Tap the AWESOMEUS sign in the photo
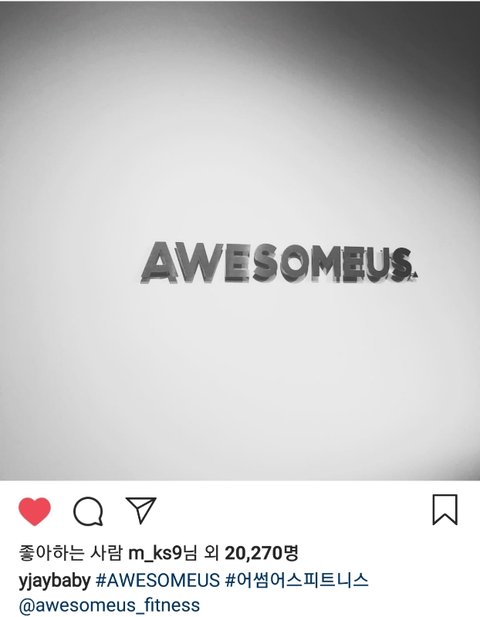Image resolution: width=480 pixels, height=617 pixels. tap(279, 263)
